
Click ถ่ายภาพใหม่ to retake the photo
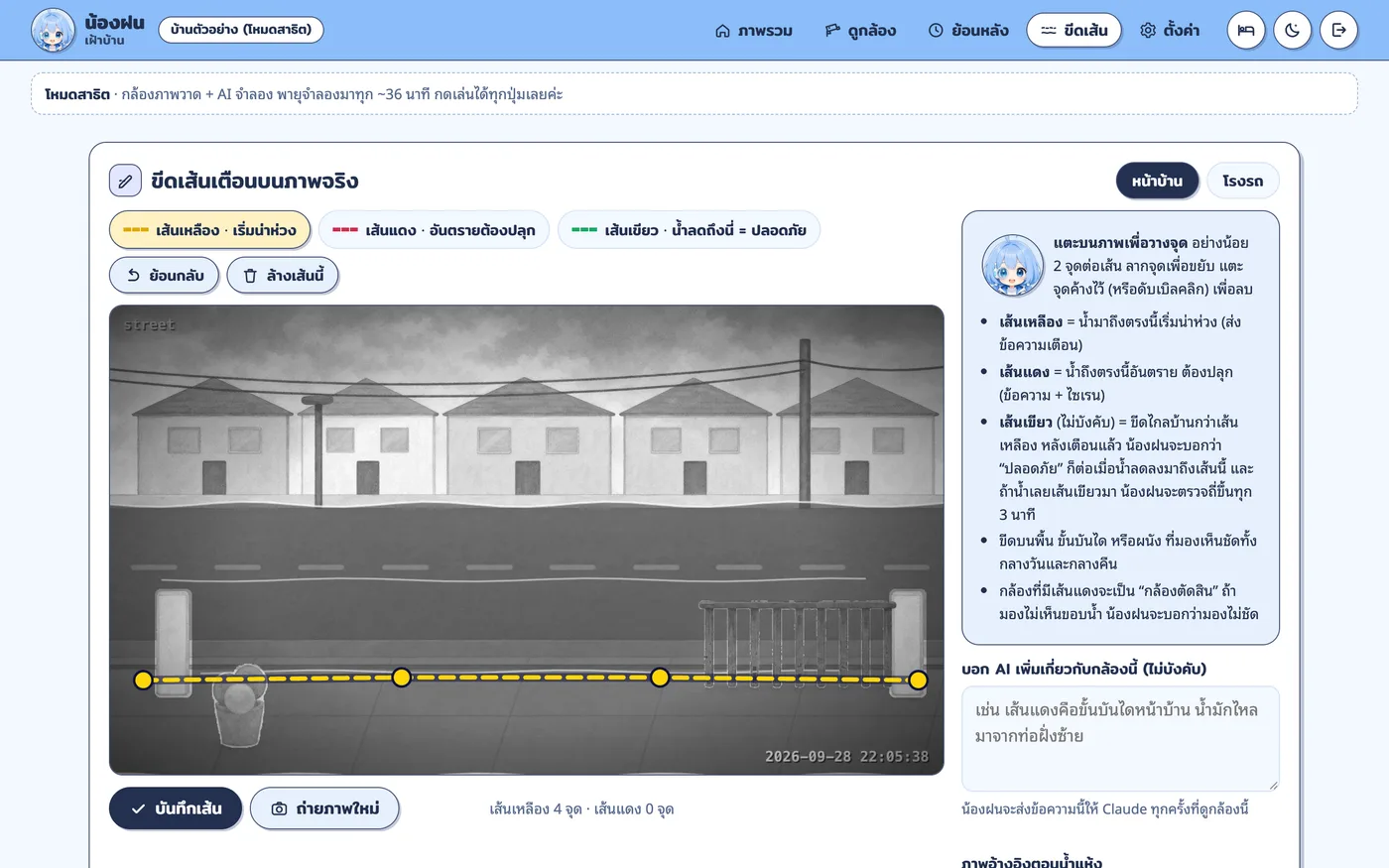point(324,808)
